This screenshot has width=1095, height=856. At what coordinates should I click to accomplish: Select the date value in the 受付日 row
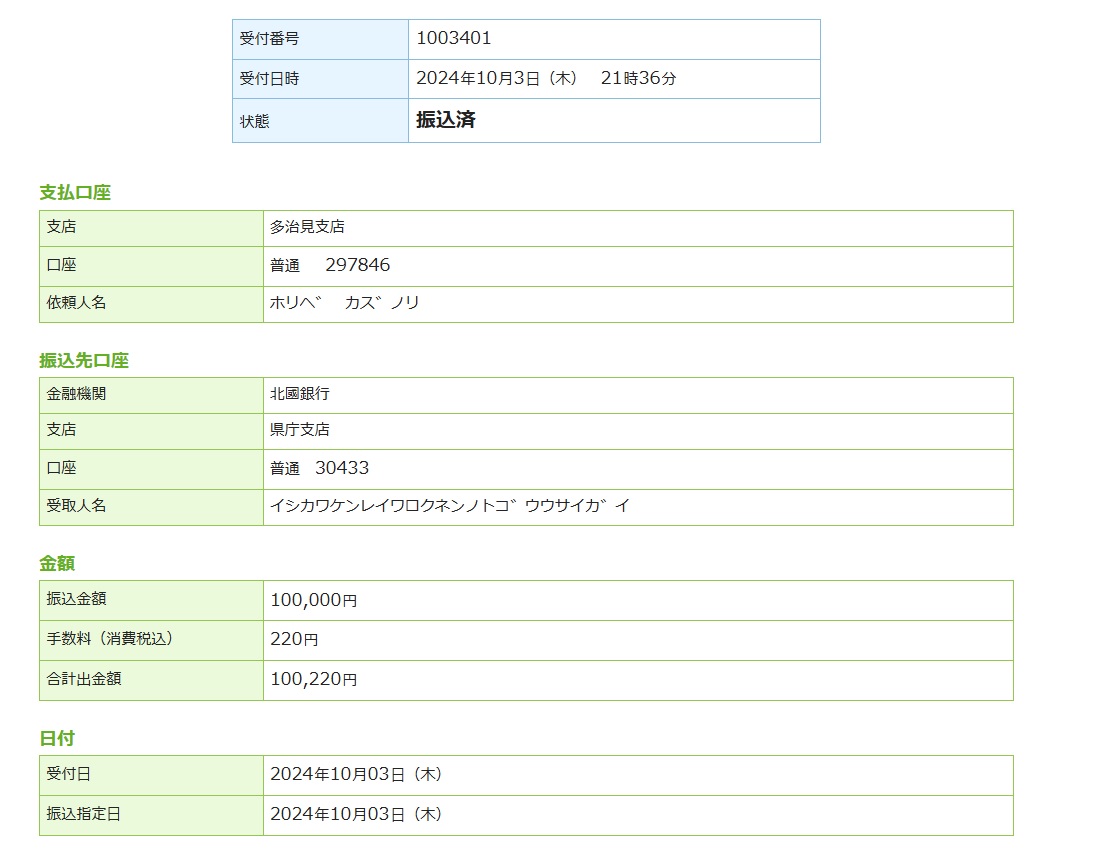click(x=355, y=774)
